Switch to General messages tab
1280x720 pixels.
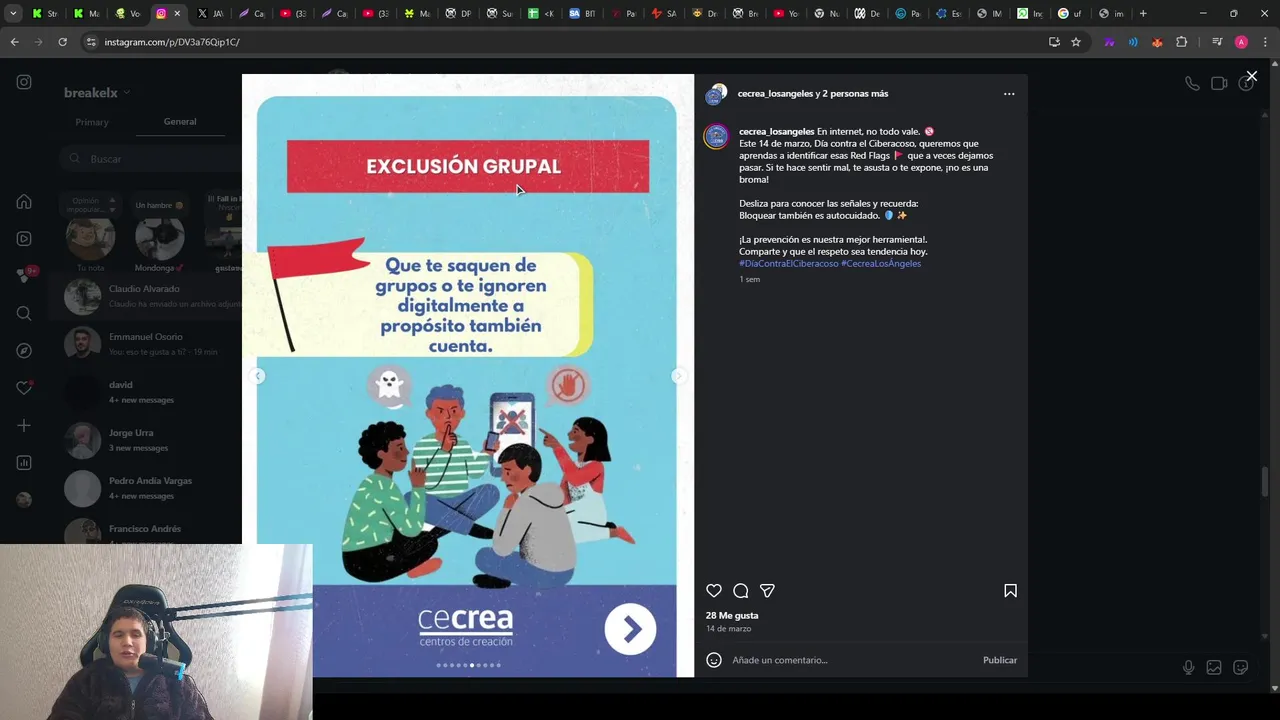click(180, 121)
